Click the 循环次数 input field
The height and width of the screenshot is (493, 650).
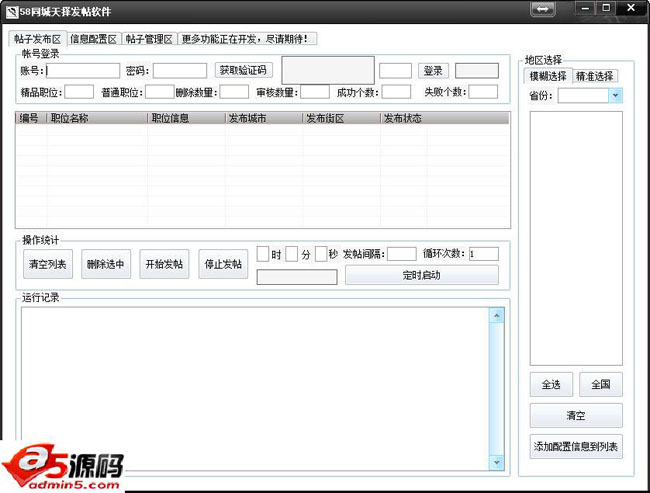[x=484, y=254]
